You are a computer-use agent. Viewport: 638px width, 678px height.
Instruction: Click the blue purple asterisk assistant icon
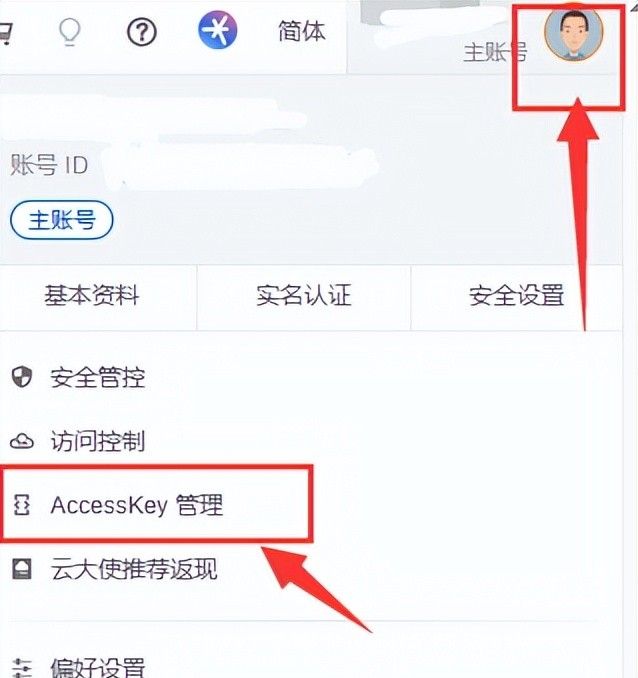tap(218, 30)
